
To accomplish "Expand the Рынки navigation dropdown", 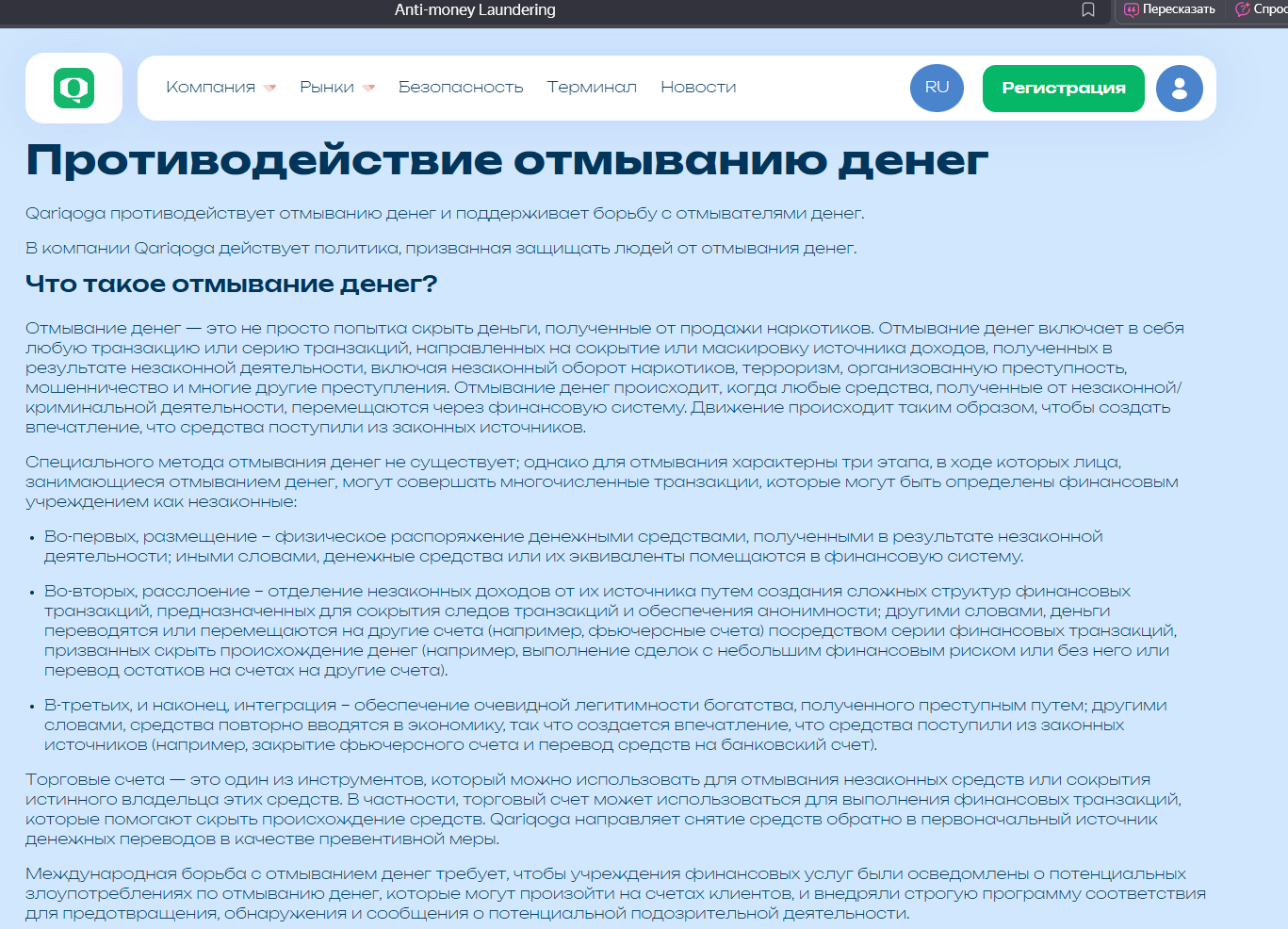I will pos(327,87).
